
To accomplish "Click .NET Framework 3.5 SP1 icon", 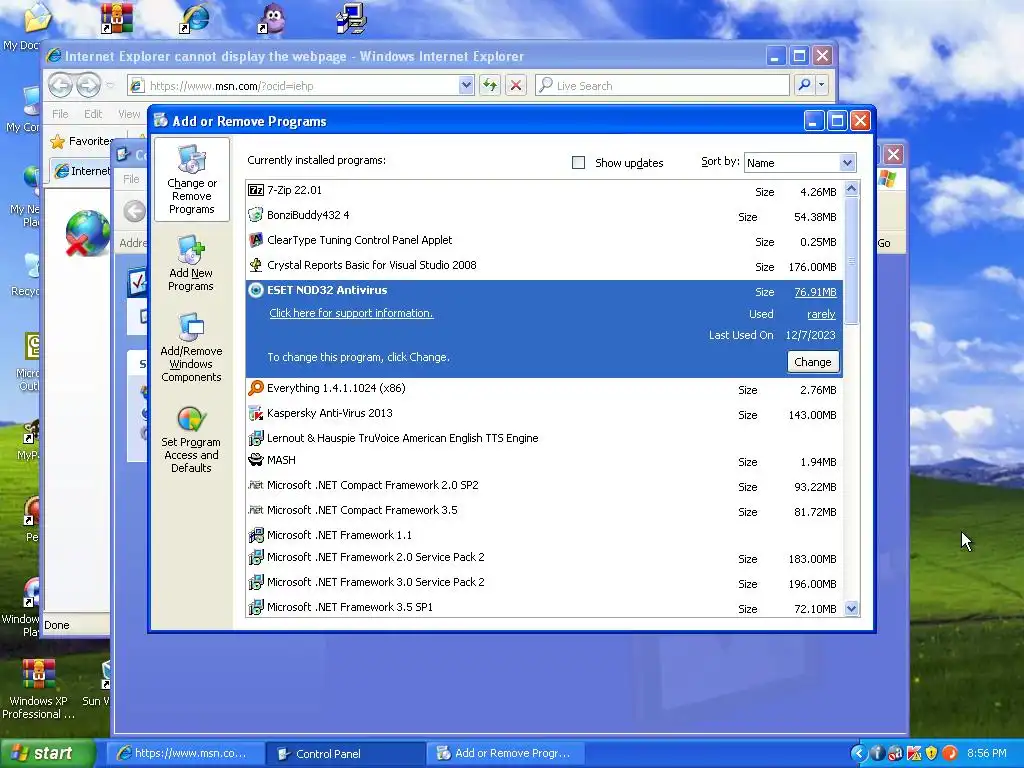I will point(256,607).
